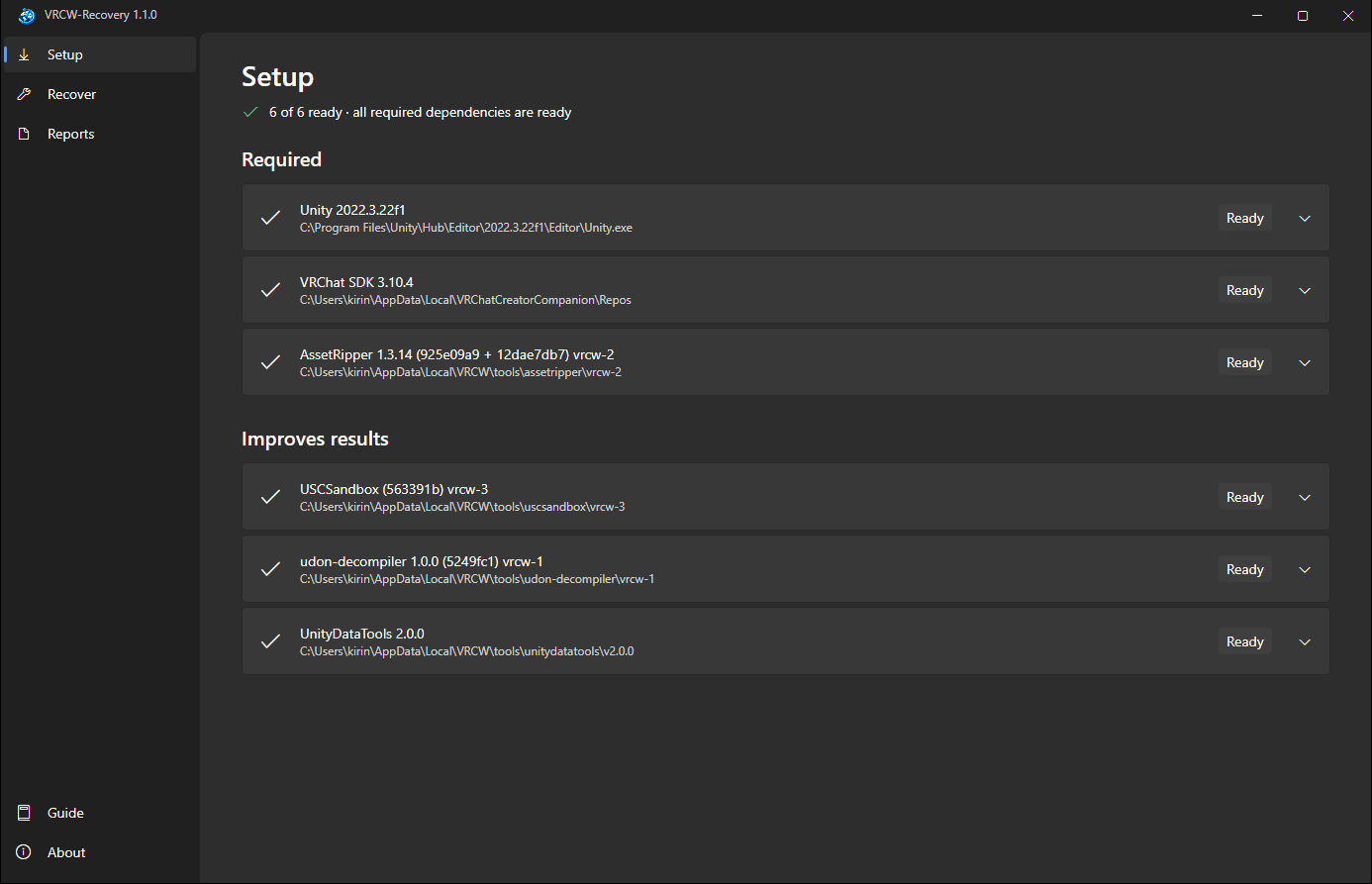Click the checkmark icon beside AssetRipper 1.3.14
Viewport: 1372px width, 884px height.
(270, 362)
